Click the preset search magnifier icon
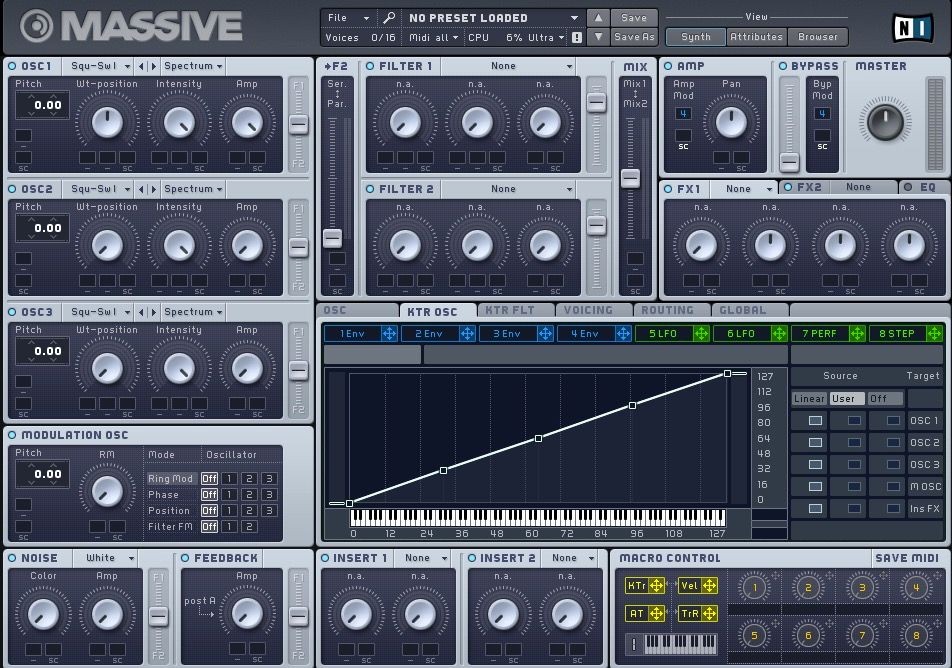Image resolution: width=952 pixels, height=668 pixels. (x=388, y=18)
